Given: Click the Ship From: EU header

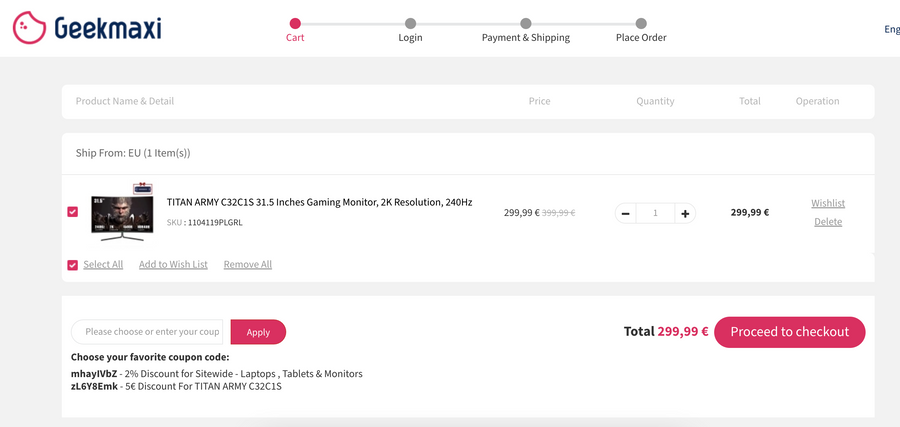Looking at the screenshot, I should (x=133, y=153).
